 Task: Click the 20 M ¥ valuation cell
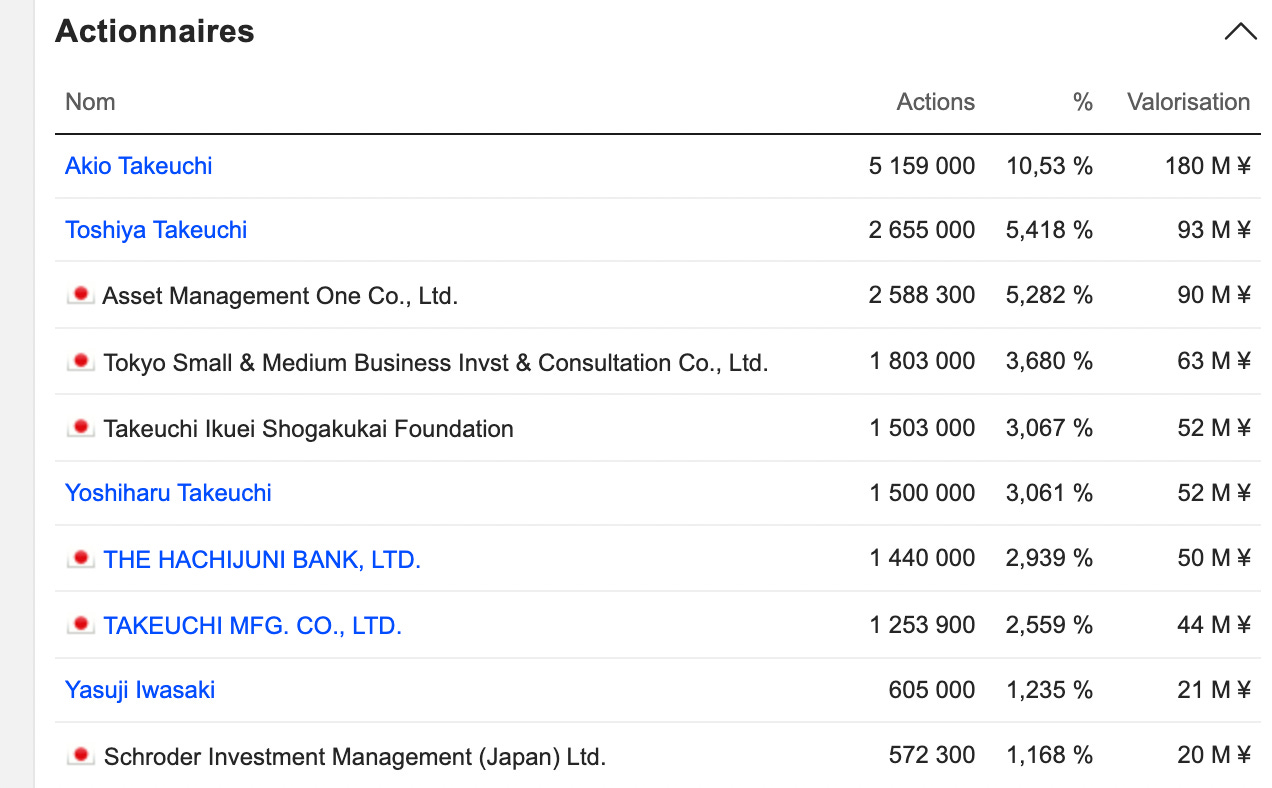pyautogui.click(x=1214, y=755)
